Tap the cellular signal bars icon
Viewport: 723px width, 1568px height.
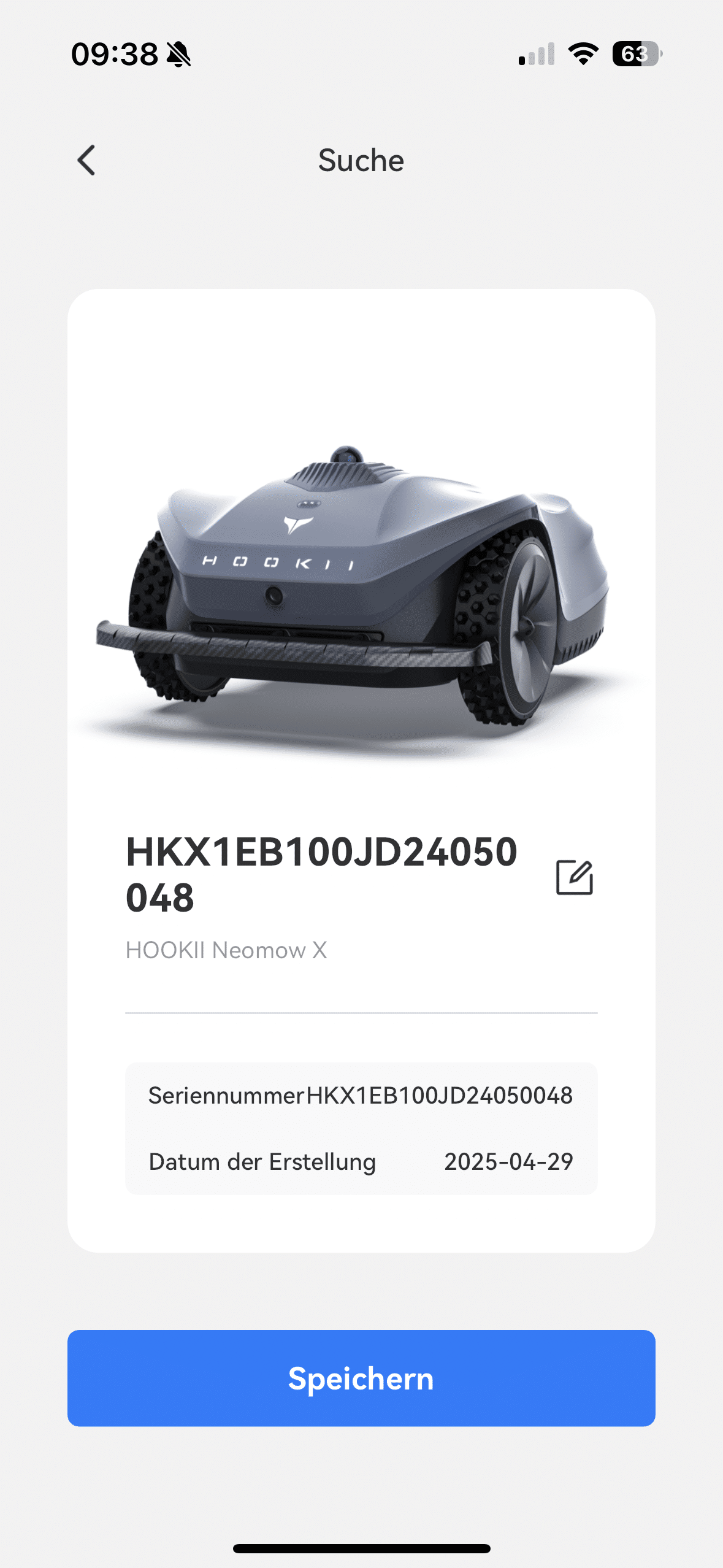click(537, 54)
